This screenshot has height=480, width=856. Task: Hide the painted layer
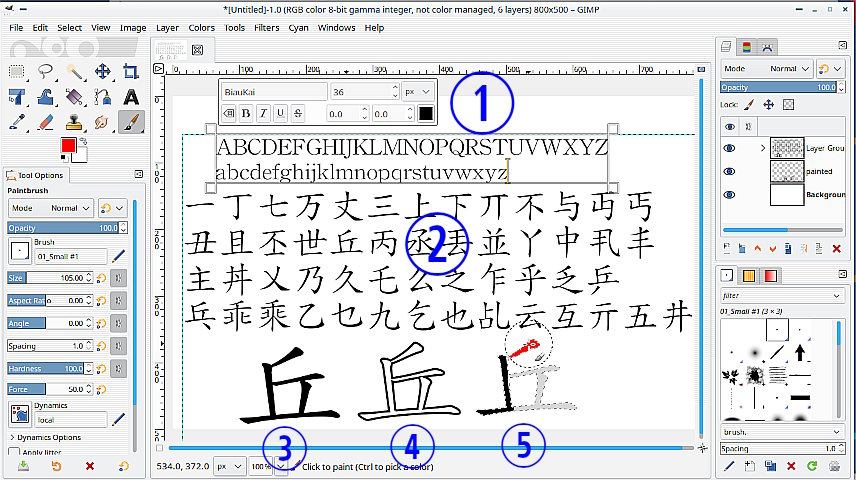tap(729, 171)
